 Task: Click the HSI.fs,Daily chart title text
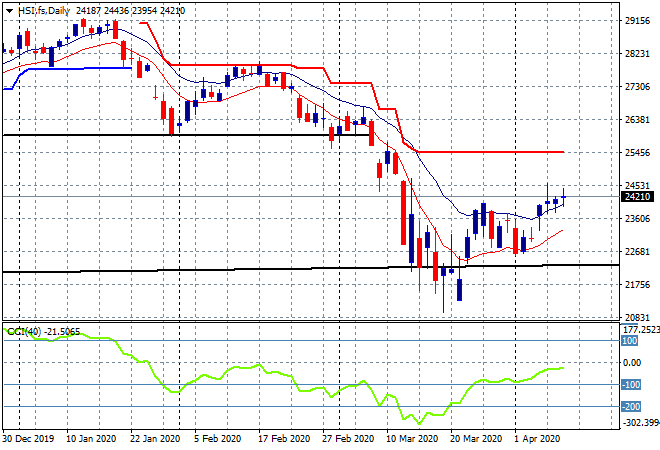pyautogui.click(x=44, y=11)
